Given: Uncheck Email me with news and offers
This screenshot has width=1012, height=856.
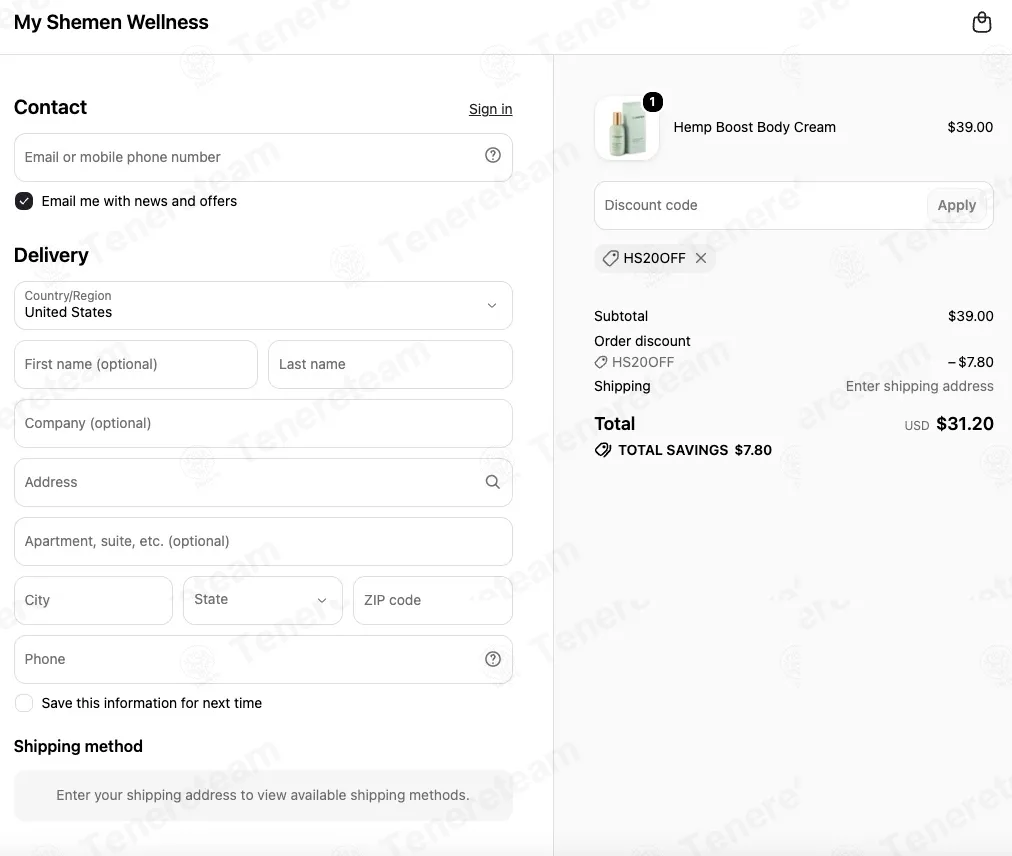Looking at the screenshot, I should [x=24, y=201].
